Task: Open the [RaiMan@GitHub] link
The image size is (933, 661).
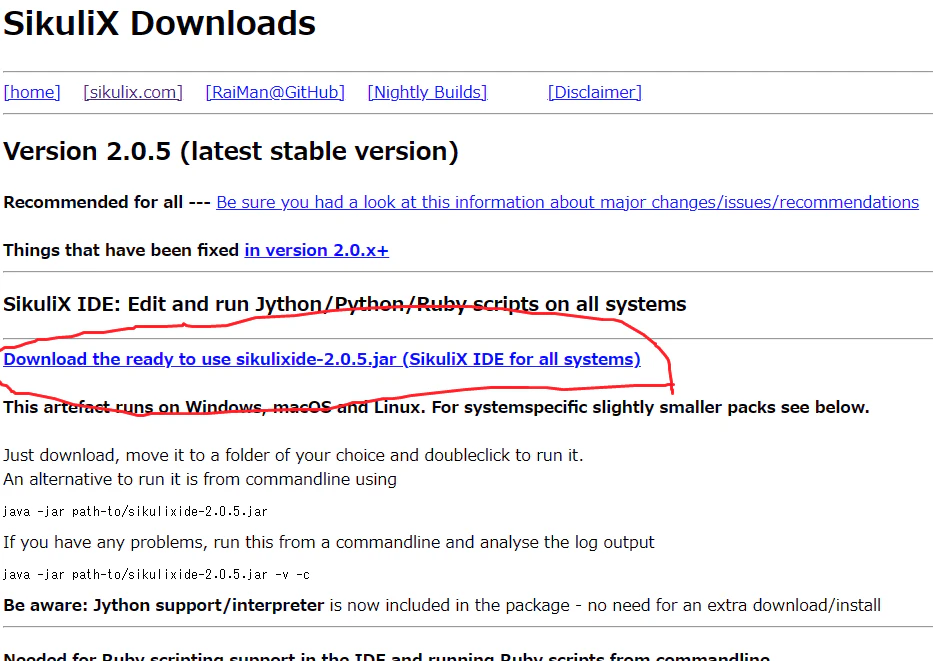Action: 275,92
